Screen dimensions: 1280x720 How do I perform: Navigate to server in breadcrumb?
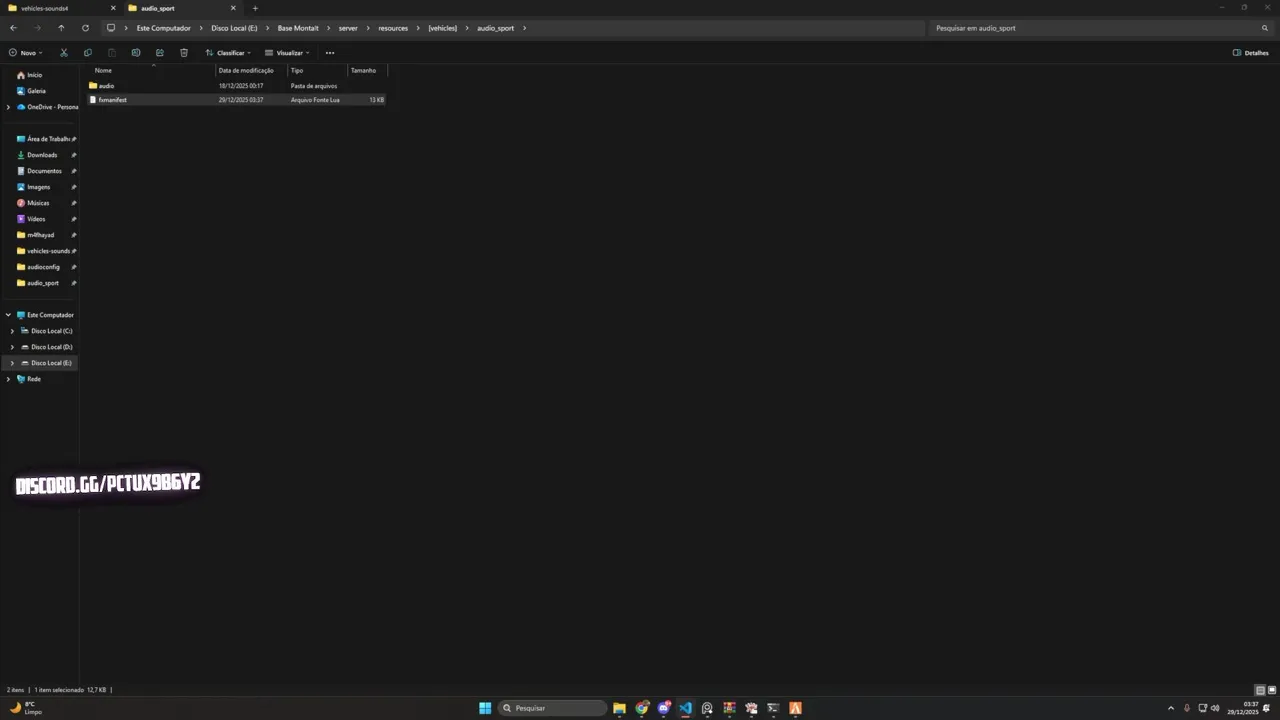coord(348,28)
